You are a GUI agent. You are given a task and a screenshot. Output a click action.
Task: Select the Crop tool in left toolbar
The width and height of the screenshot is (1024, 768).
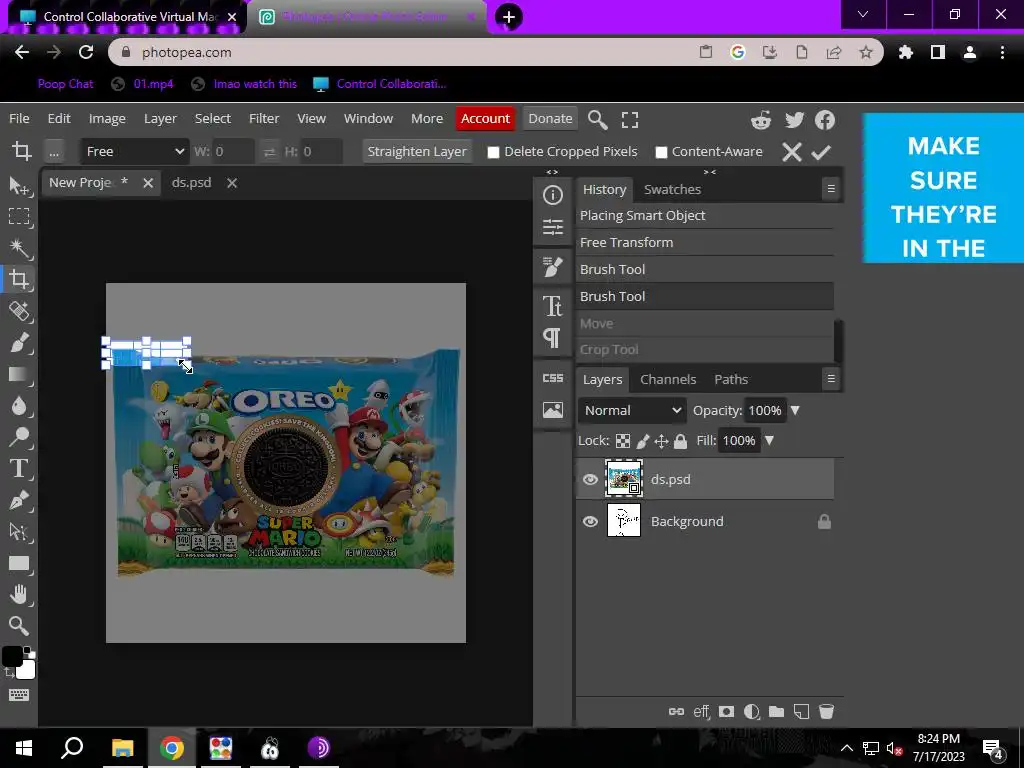click(19, 280)
